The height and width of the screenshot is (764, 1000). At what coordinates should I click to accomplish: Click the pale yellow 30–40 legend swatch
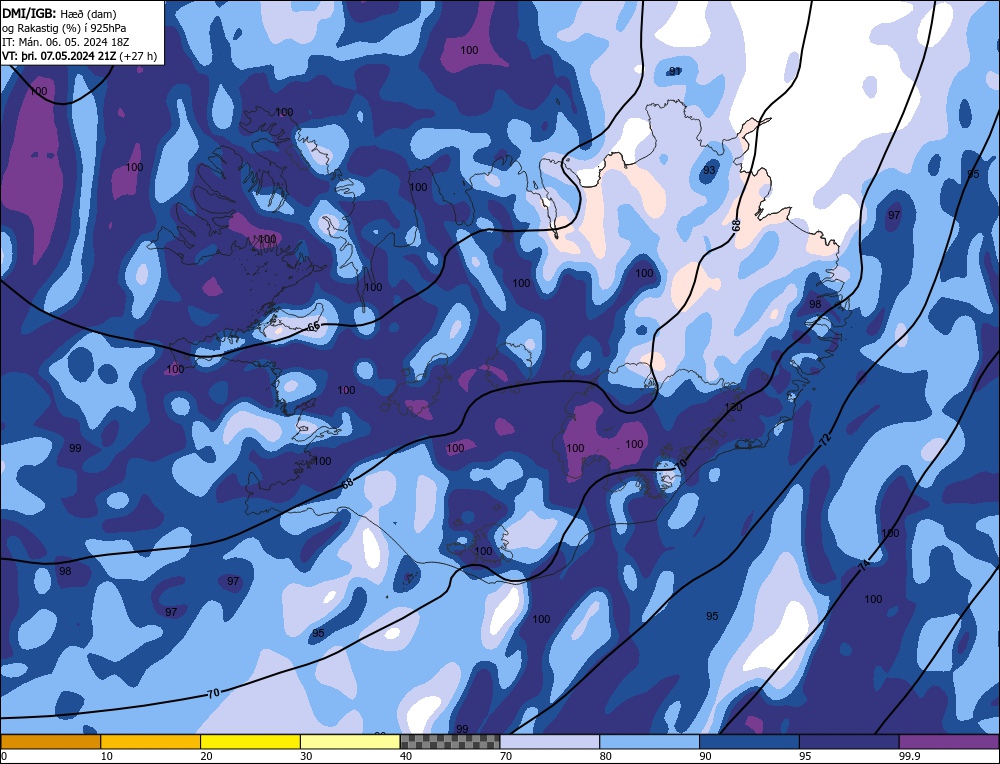(350, 742)
